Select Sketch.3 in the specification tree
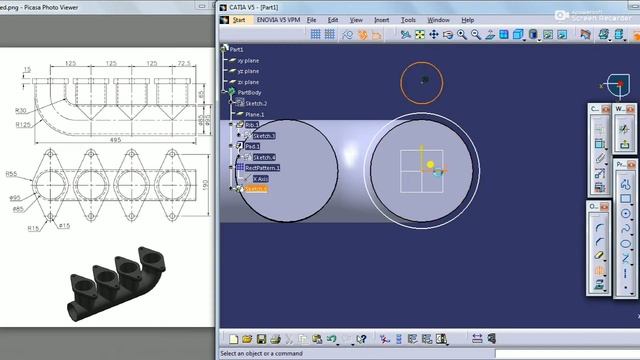The image size is (640, 360). pos(264,136)
